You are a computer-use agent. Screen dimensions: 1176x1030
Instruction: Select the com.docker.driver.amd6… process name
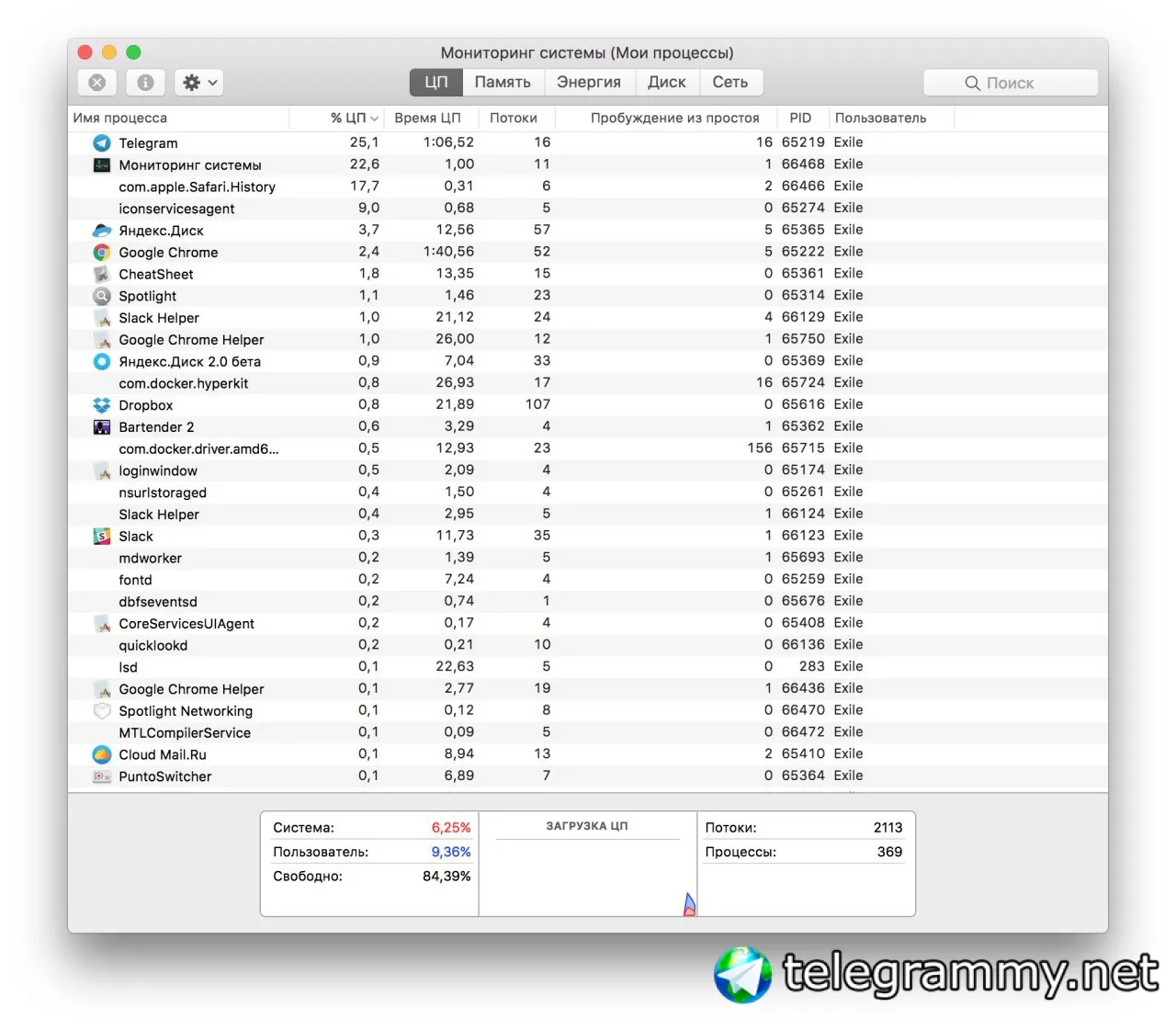point(198,449)
